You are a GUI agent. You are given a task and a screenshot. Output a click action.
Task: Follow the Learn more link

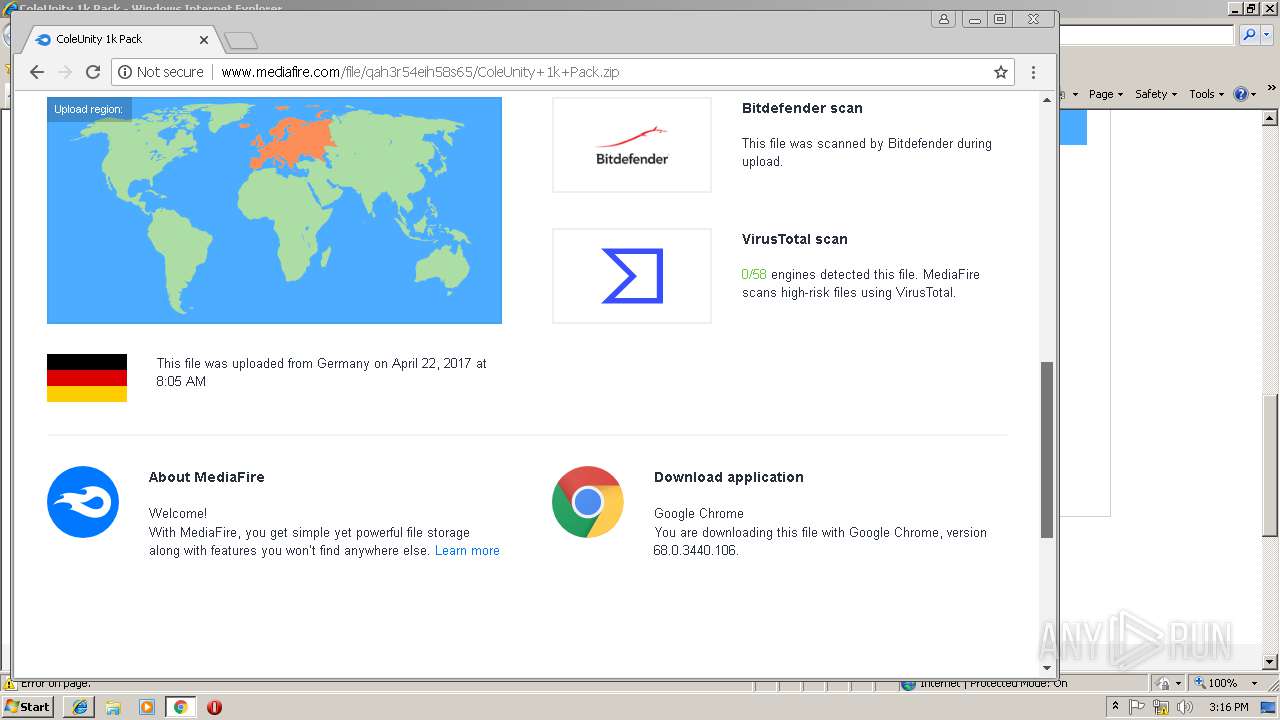click(x=467, y=551)
